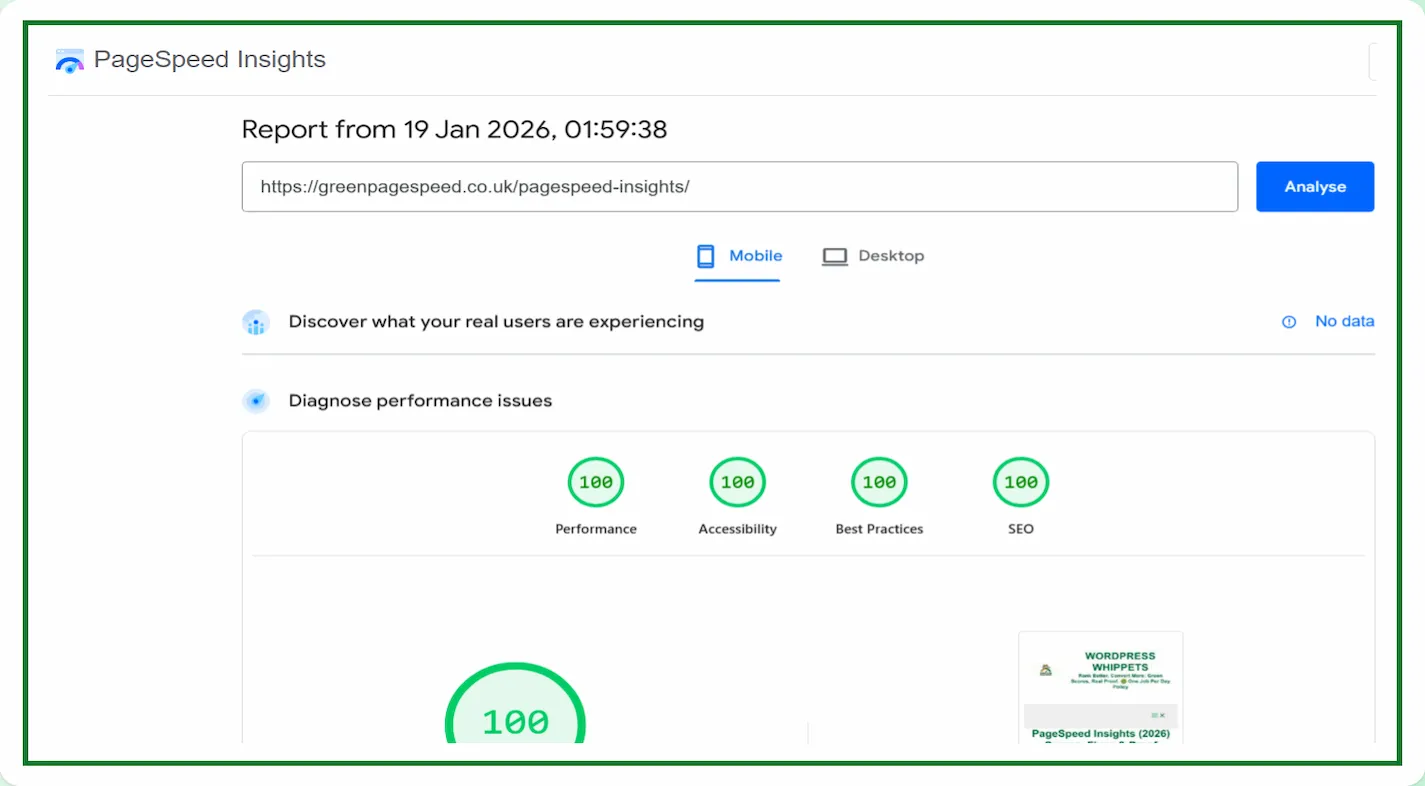Select the Accessibility score gauge
Image resolution: width=1425 pixels, height=786 pixels.
(x=737, y=483)
